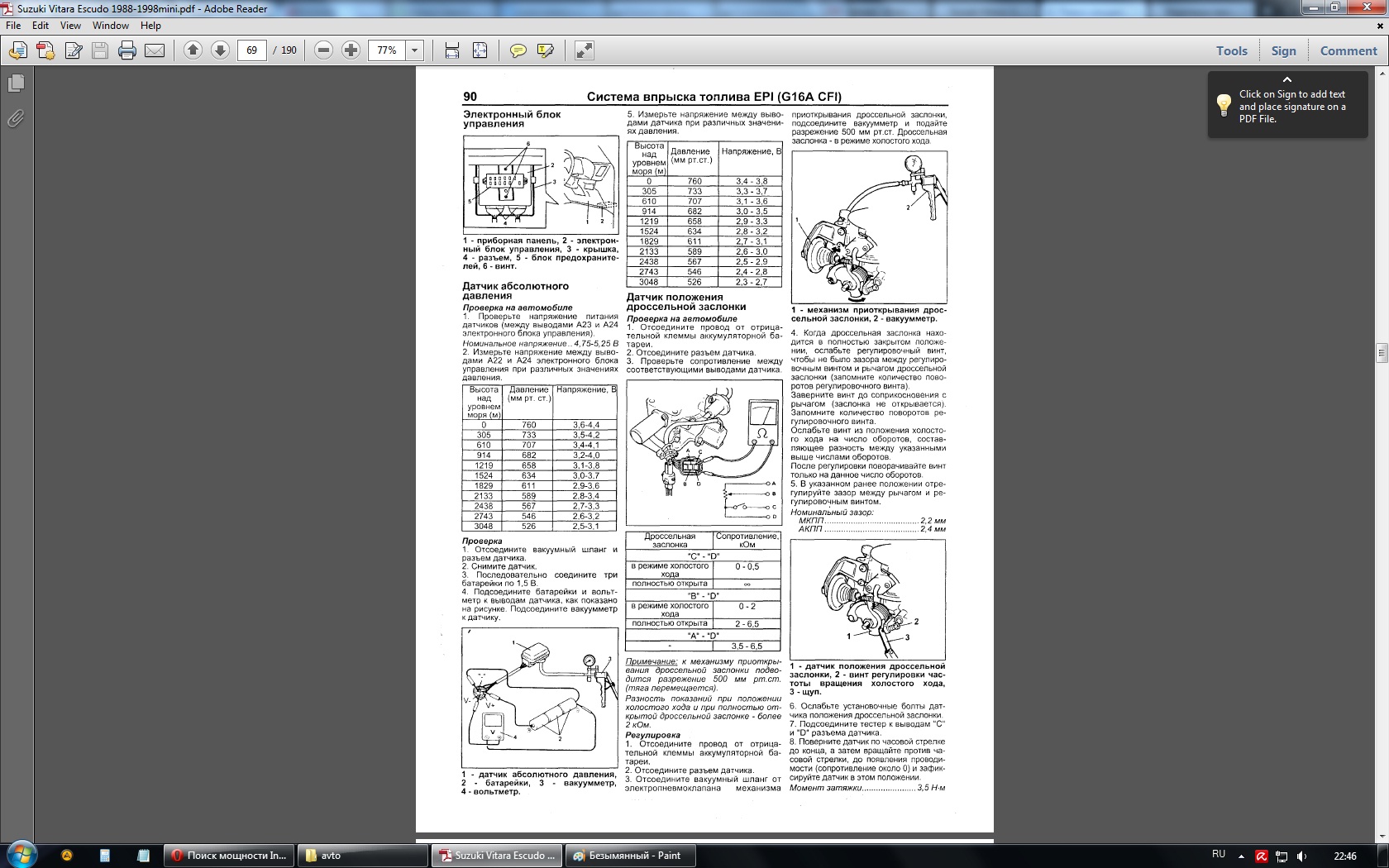Screen dimensions: 1389x868
Task: Click the vertical scrollbar thumb
Action: [x=1382, y=353]
